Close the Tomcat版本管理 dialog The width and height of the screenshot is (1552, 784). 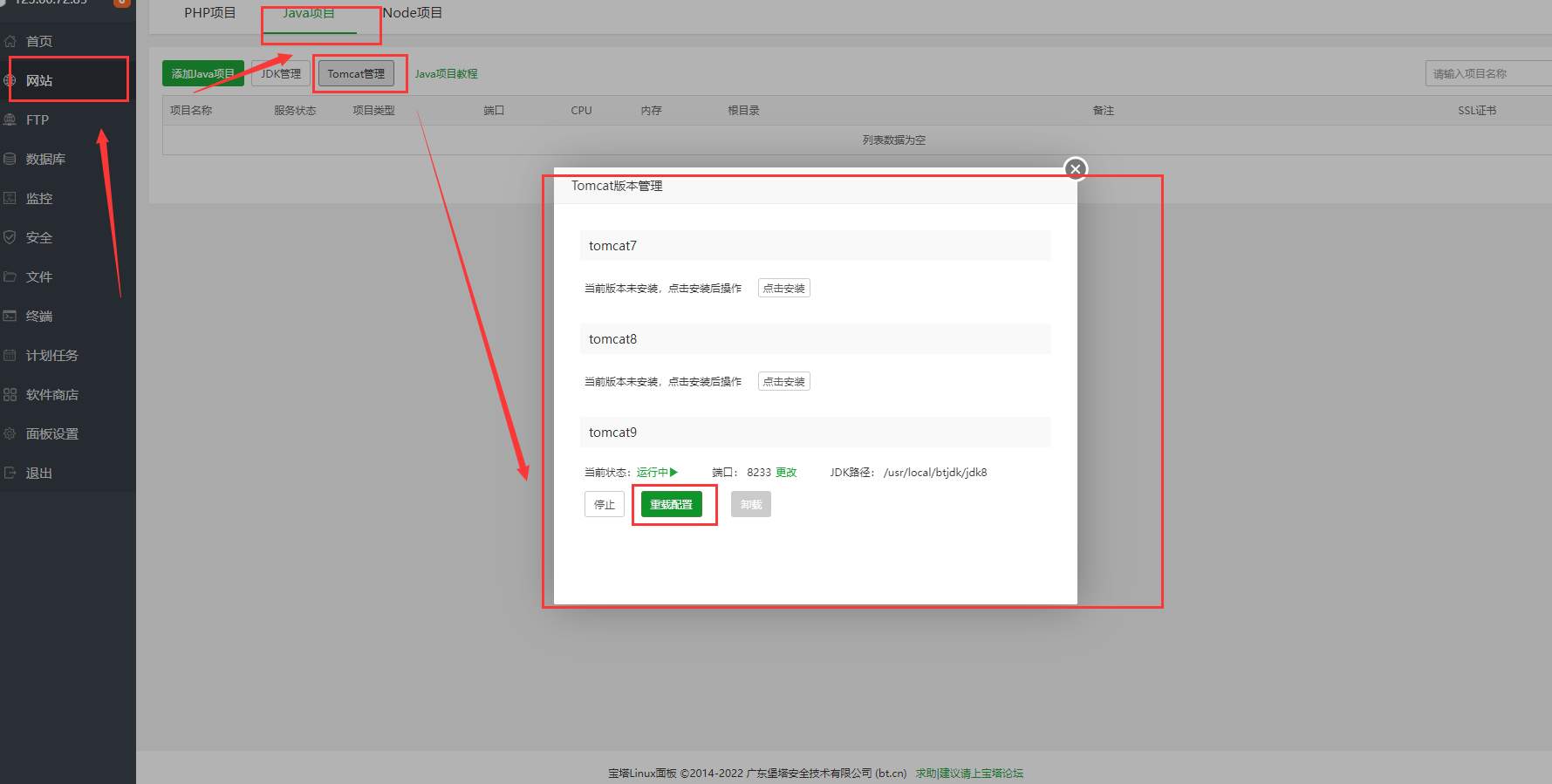(1076, 169)
